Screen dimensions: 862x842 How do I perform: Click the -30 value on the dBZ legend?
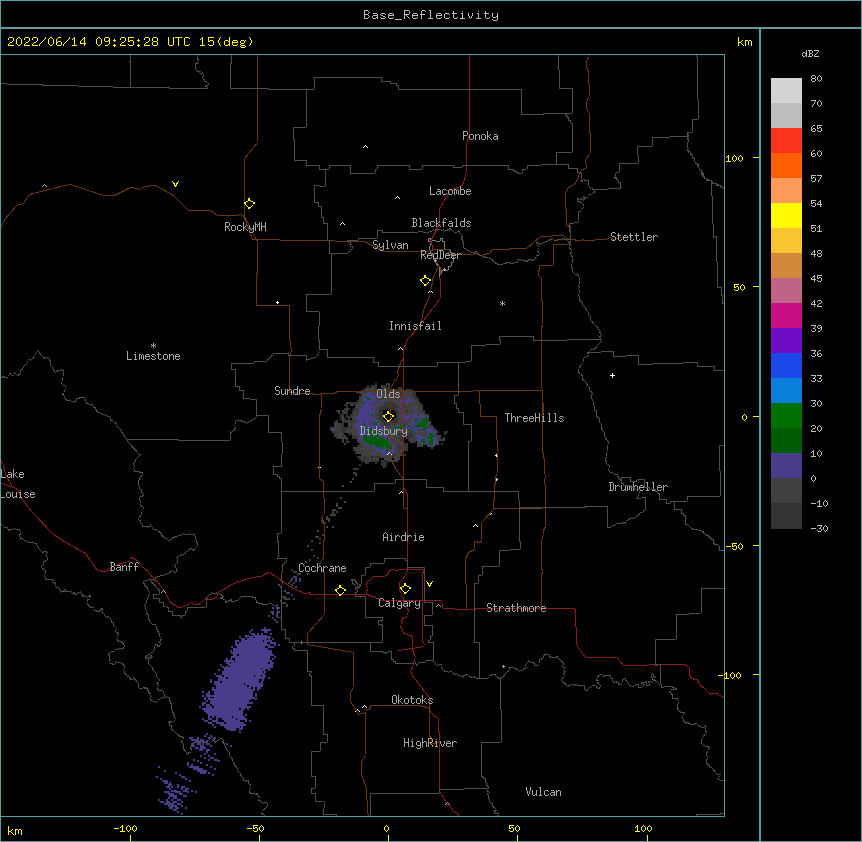point(819,528)
